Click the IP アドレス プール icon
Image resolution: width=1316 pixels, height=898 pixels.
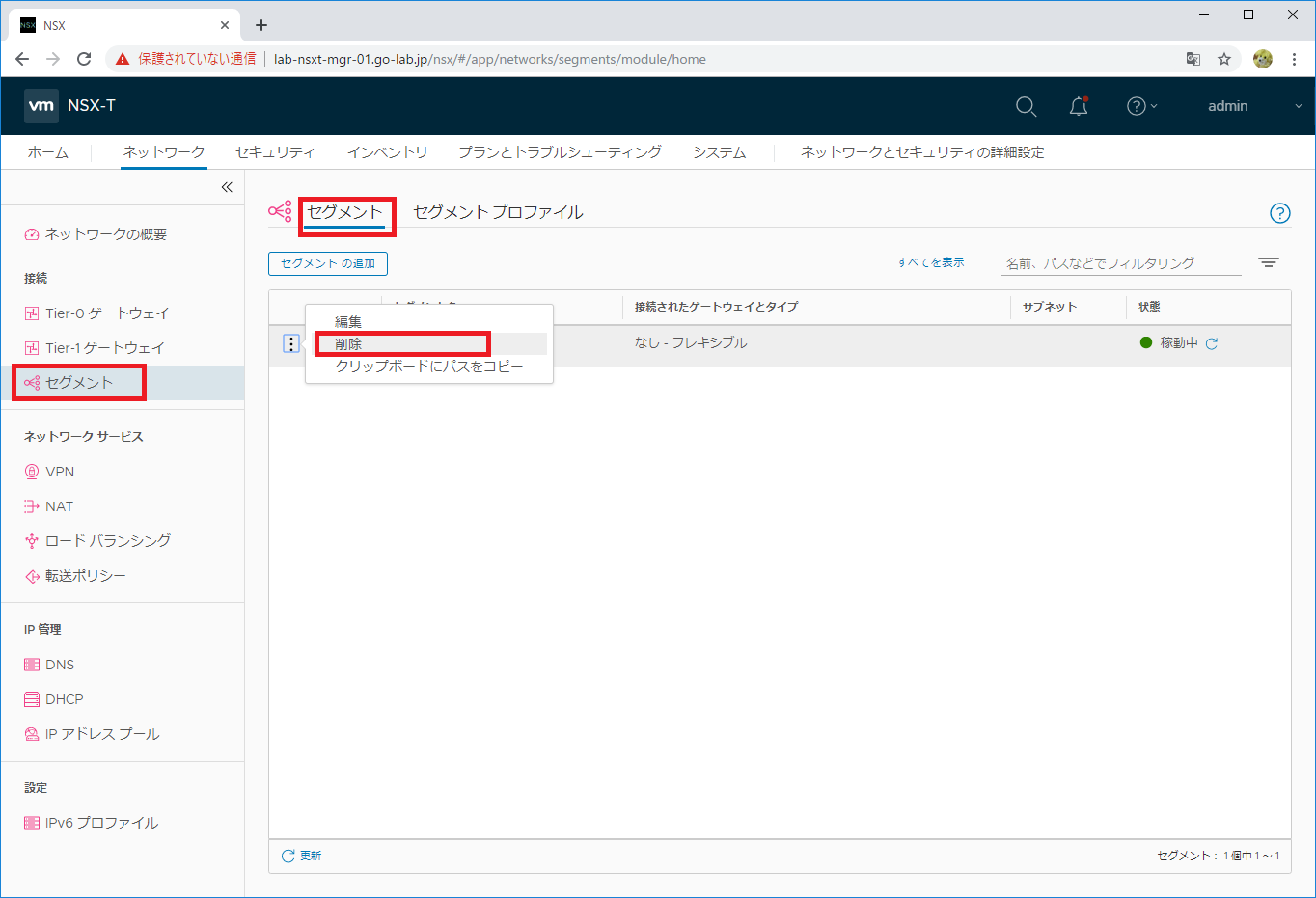pyautogui.click(x=32, y=734)
